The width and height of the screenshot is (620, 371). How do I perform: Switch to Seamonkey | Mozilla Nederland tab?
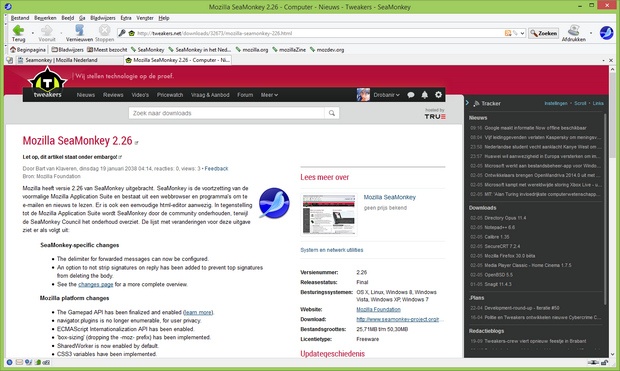click(x=70, y=60)
